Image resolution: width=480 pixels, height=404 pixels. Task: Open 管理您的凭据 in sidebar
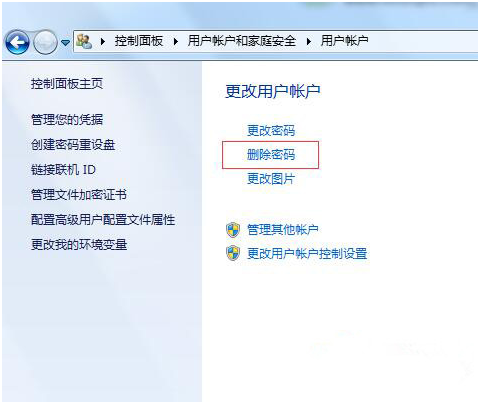(67, 120)
